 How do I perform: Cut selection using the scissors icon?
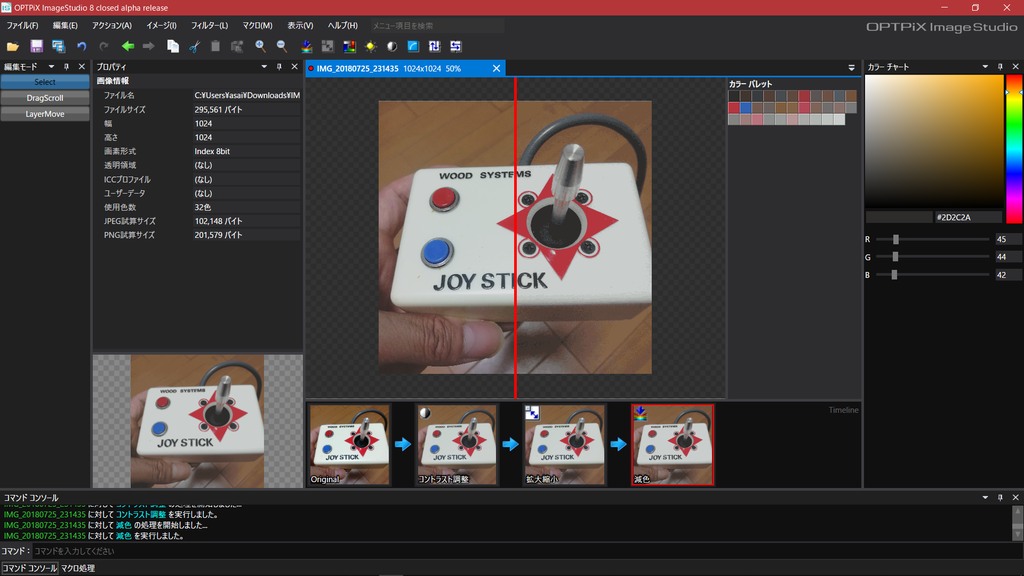195,46
